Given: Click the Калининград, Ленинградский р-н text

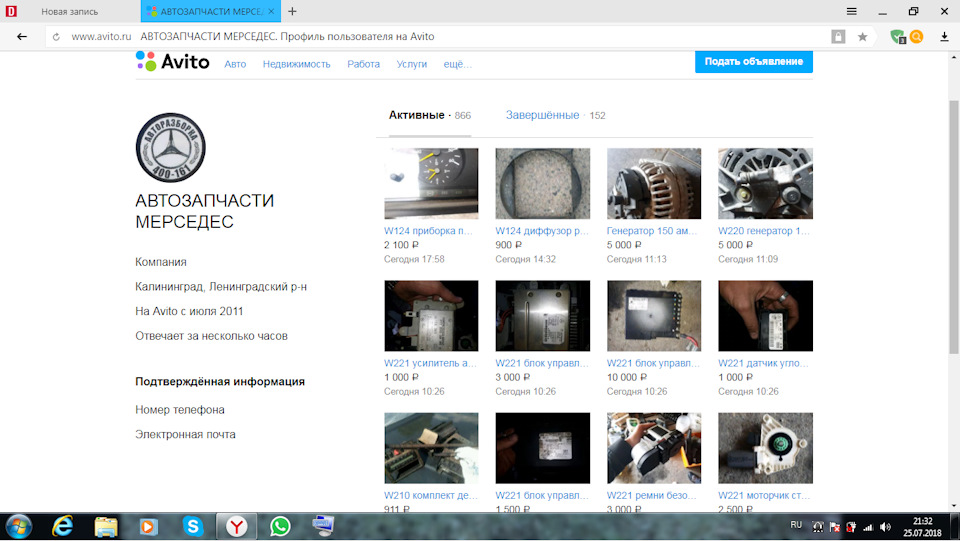Looking at the screenshot, I should pyautogui.click(x=221, y=286).
